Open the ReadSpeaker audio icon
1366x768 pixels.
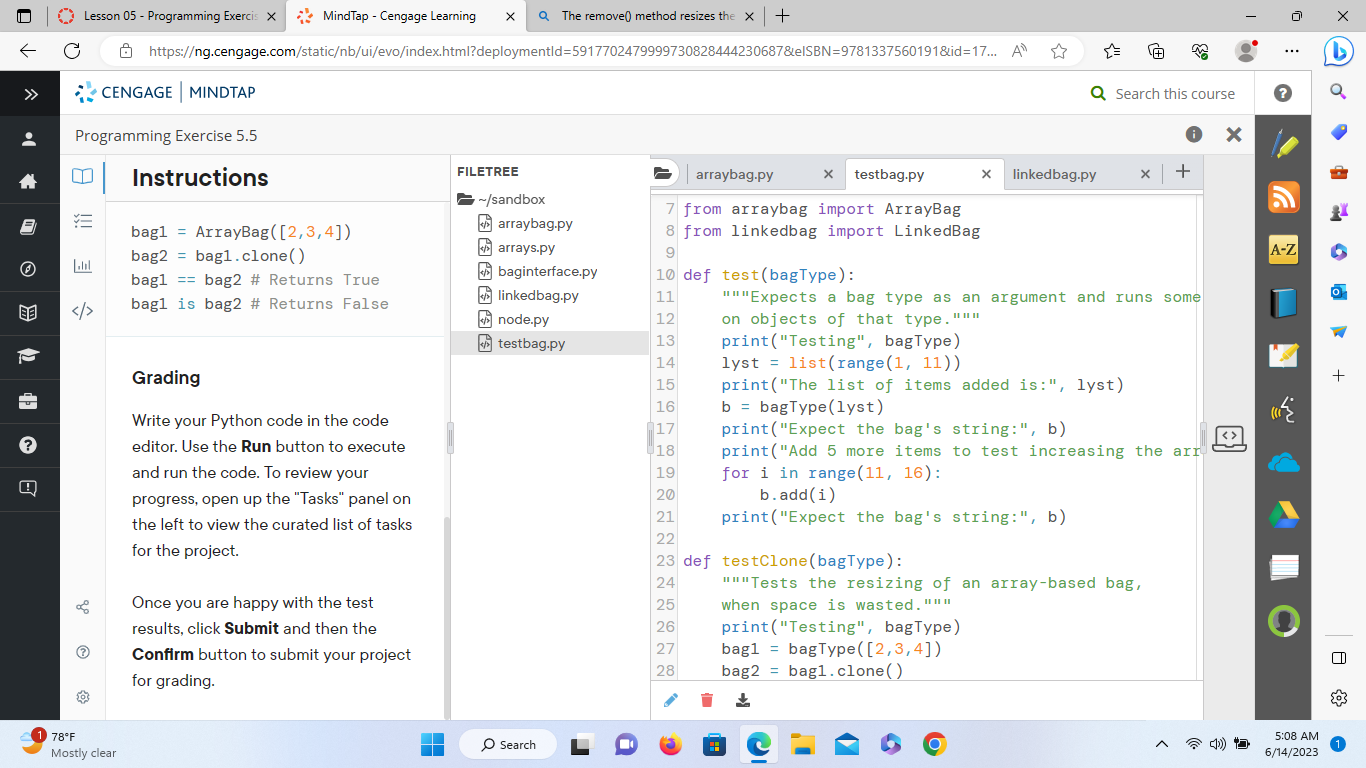pyautogui.click(x=1283, y=409)
